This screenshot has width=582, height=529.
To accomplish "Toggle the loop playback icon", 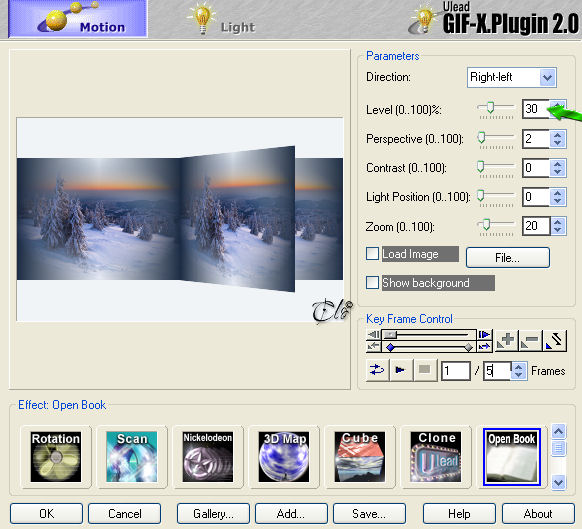I will (377, 370).
